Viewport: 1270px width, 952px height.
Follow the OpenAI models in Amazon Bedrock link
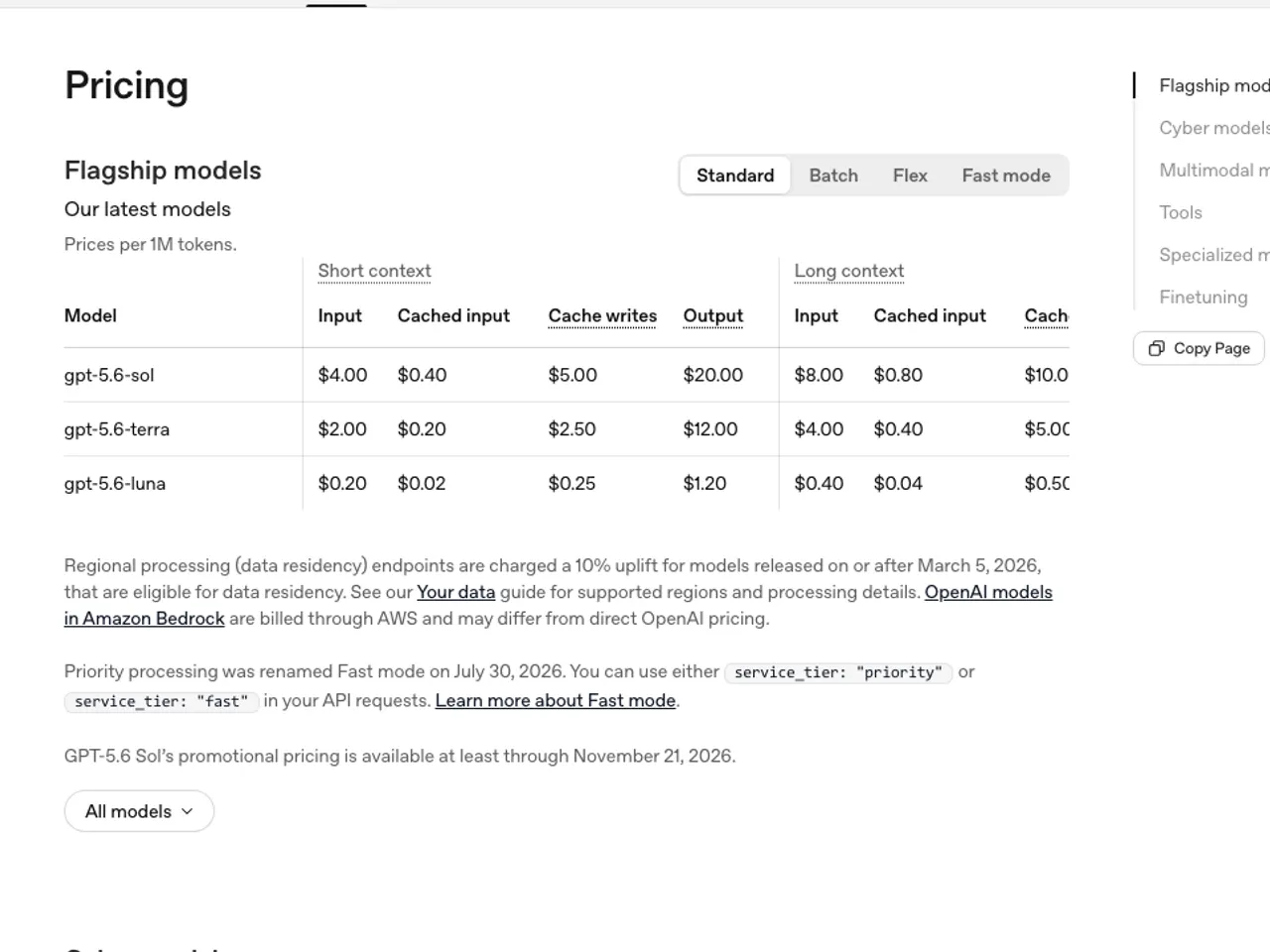(x=559, y=605)
